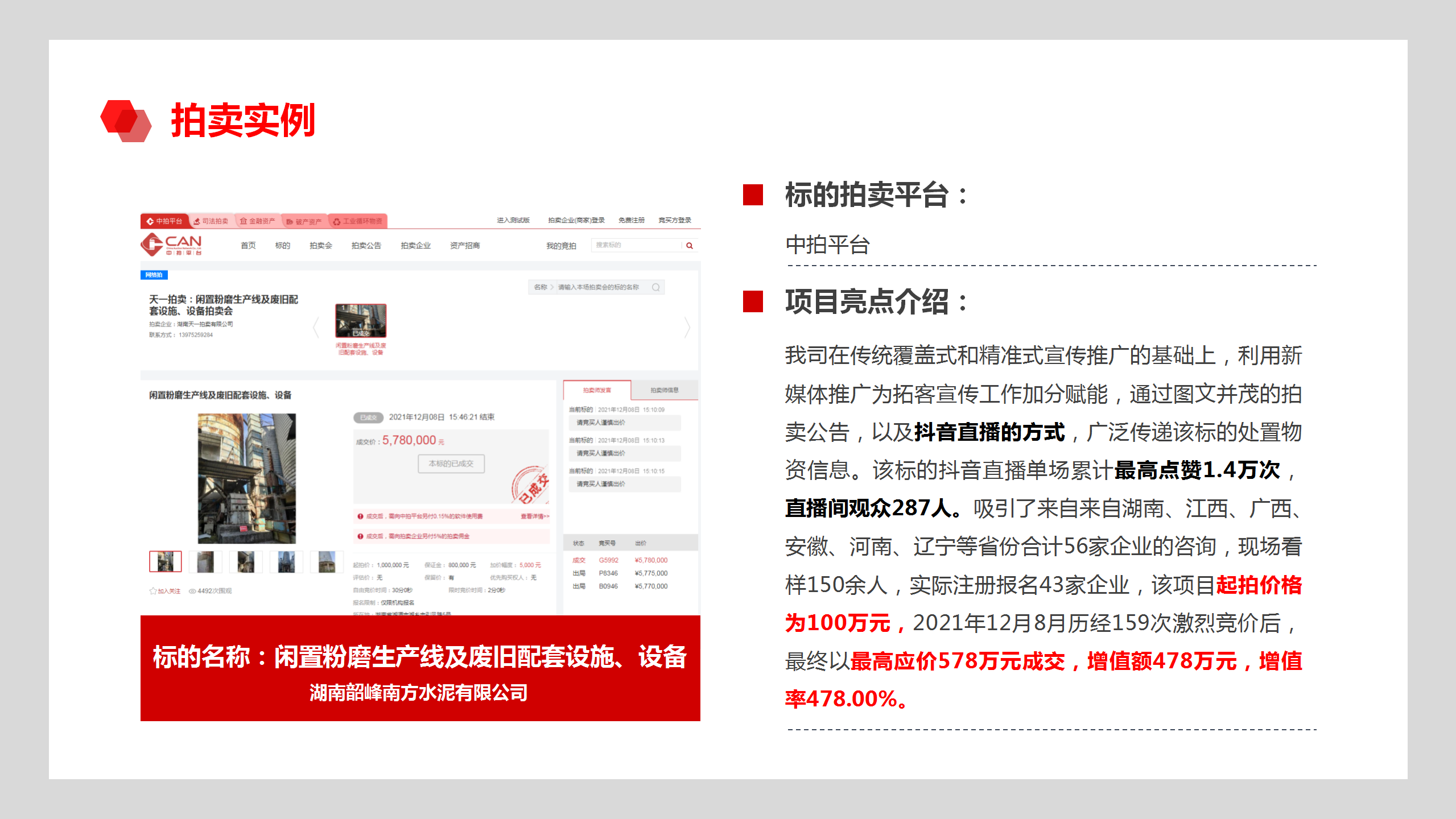Open the 标的 menu item
The width and height of the screenshot is (1456, 819).
(283, 246)
